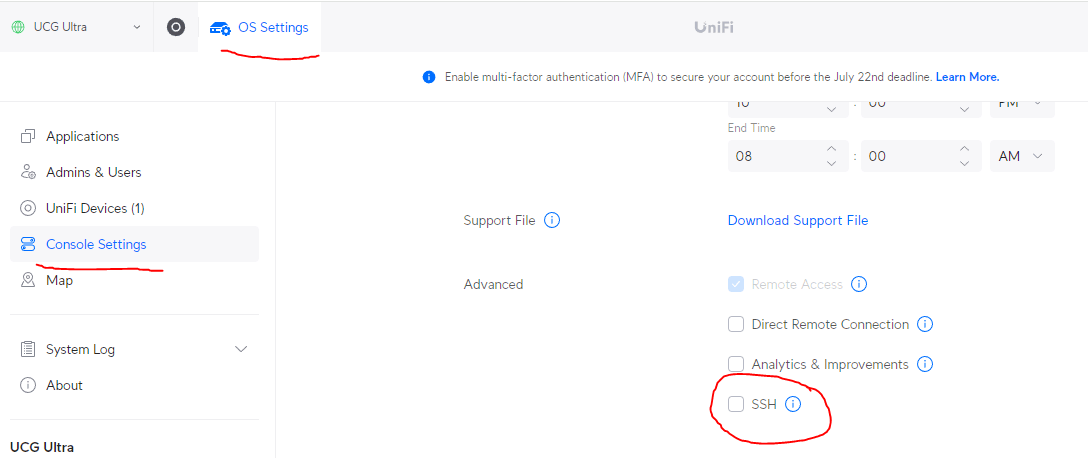Viewport: 1088px width, 458px height.
Task: Click the Map pin icon
Action: tap(28, 280)
